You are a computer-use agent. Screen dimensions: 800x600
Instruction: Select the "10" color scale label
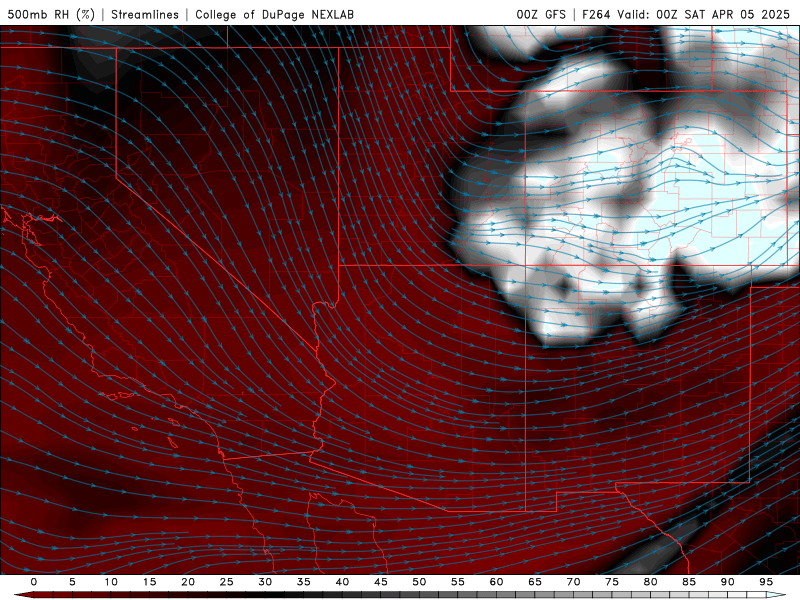[111, 582]
